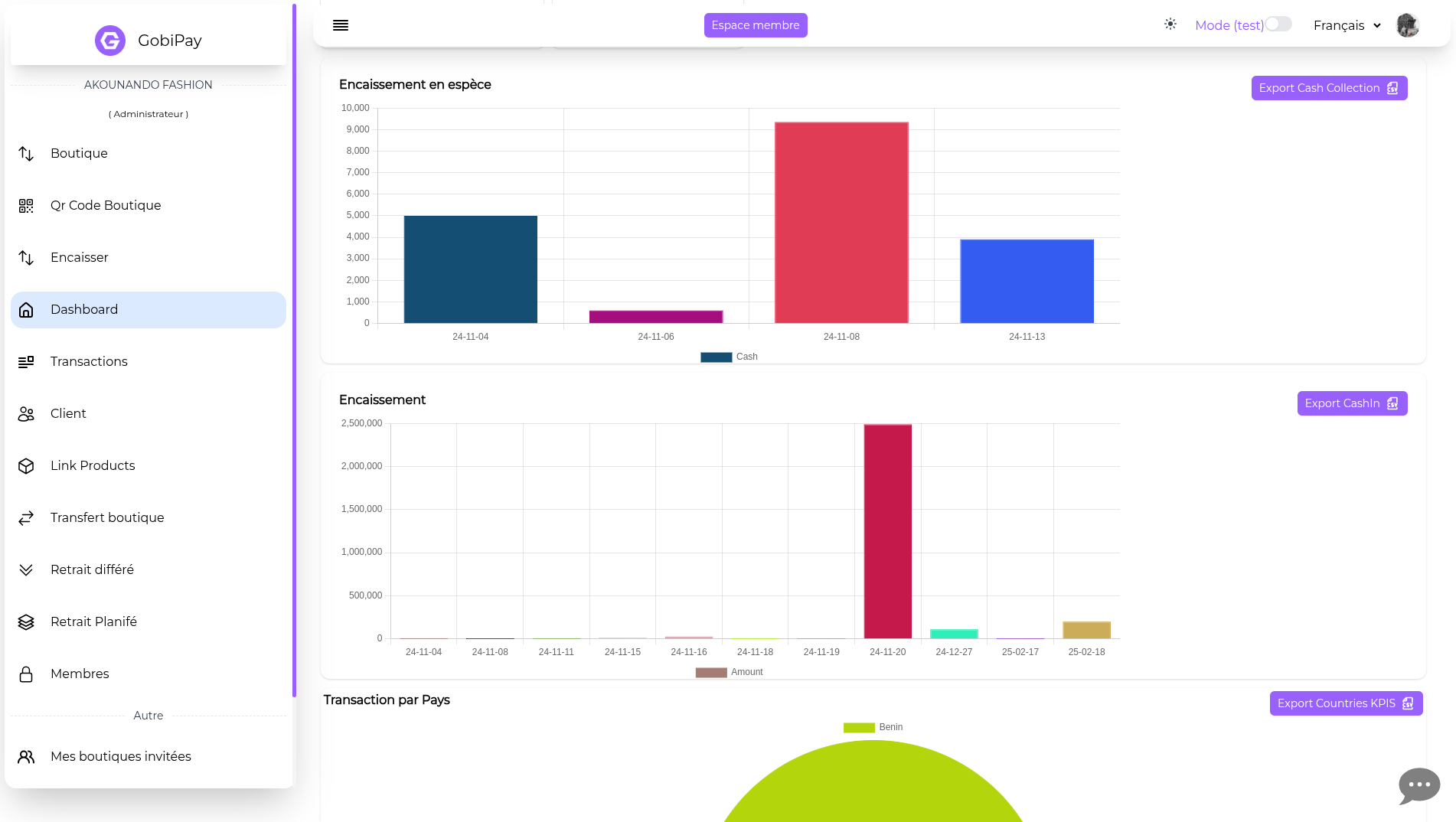This screenshot has width=1456, height=822.
Task: Open Retrait différé menu entry
Action: tap(149, 570)
